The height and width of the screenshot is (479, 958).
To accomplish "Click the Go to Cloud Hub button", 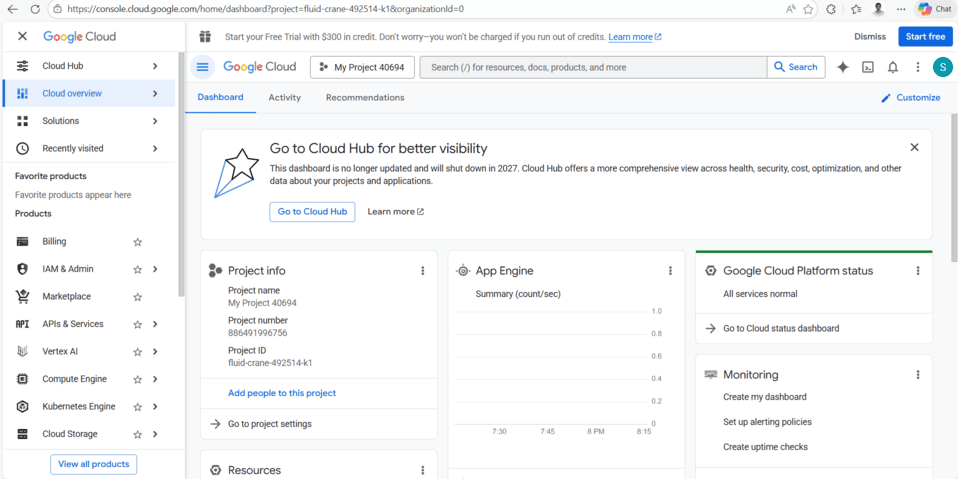I will (x=312, y=211).
